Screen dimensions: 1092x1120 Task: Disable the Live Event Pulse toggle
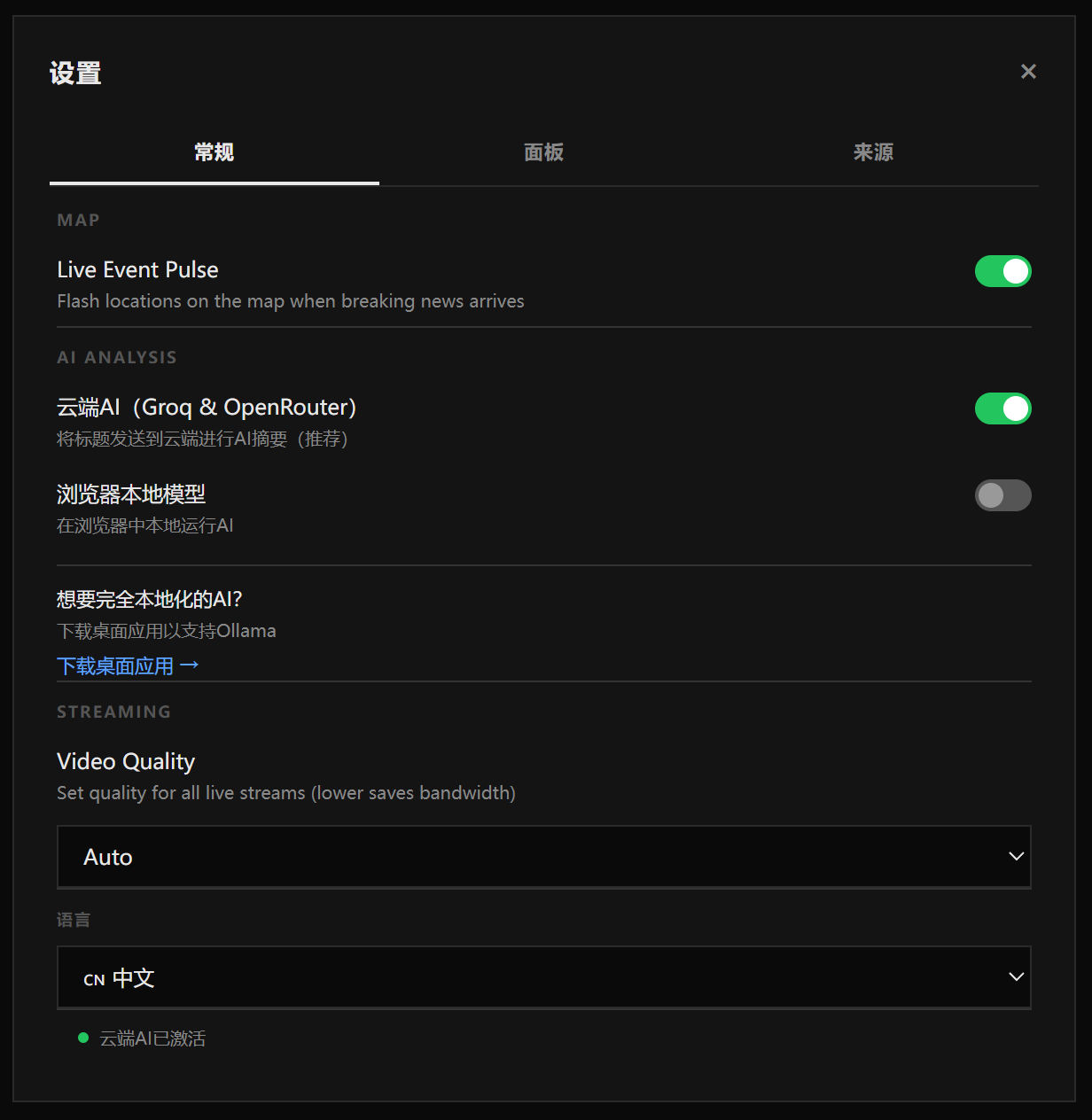click(x=1002, y=271)
